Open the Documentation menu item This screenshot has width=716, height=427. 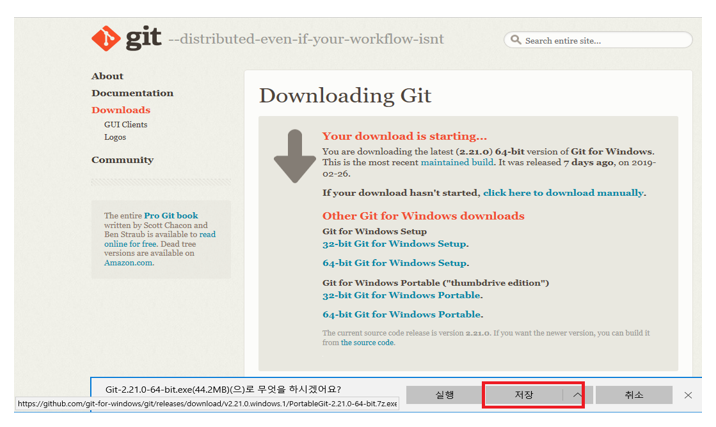pos(132,93)
